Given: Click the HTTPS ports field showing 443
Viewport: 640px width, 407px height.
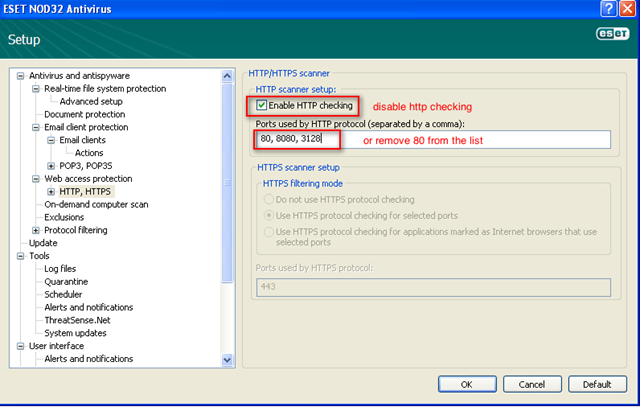Looking at the screenshot, I should [433, 287].
